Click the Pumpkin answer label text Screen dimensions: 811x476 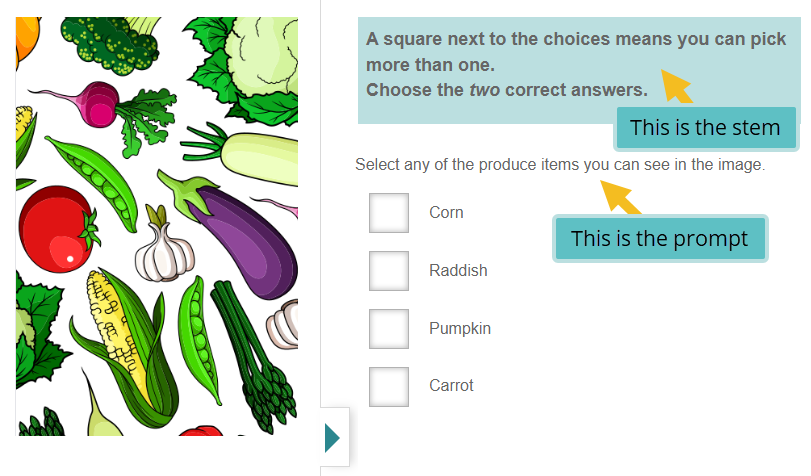point(460,329)
